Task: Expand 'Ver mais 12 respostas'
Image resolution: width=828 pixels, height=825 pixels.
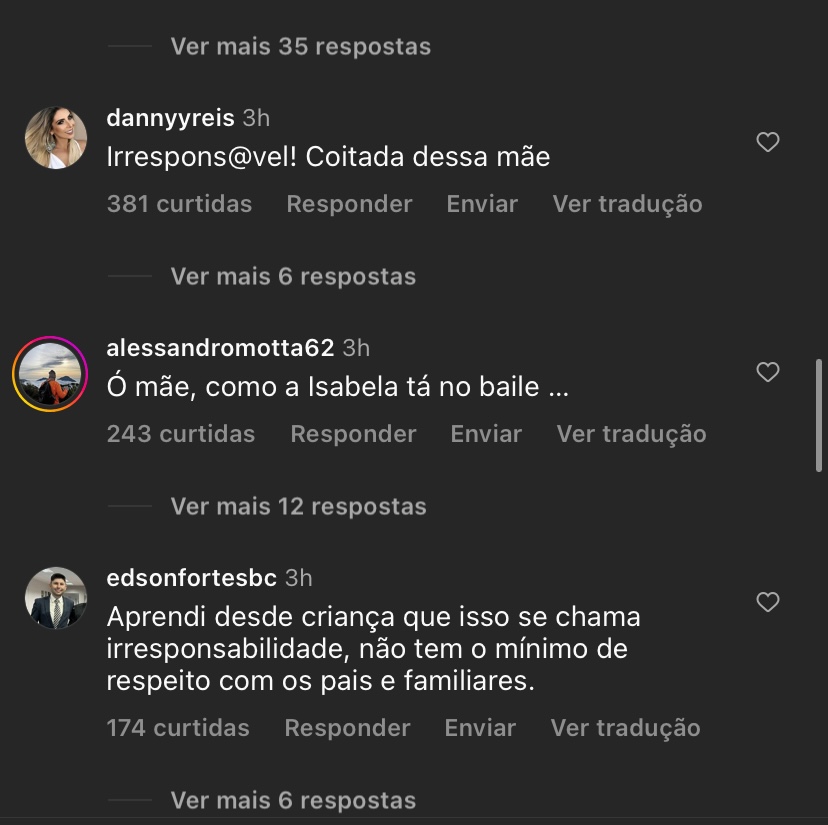Action: pyautogui.click(x=298, y=507)
